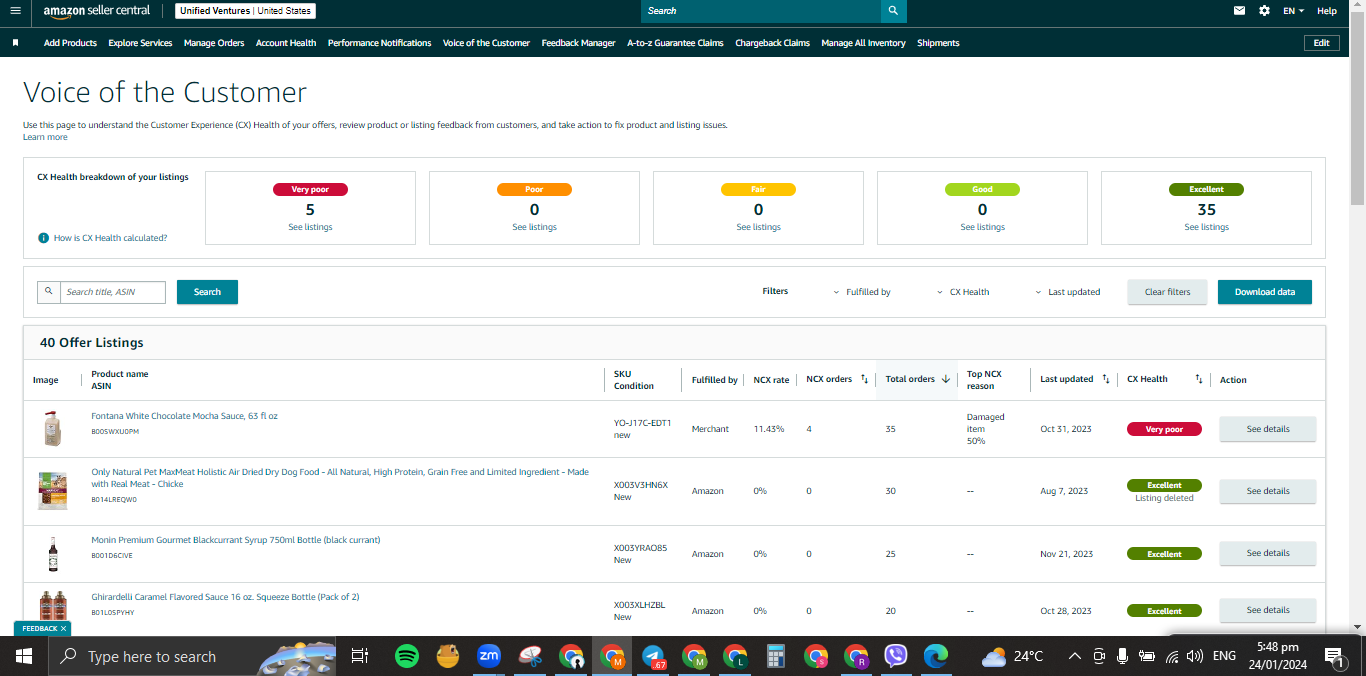Sort by Last updated column arrows

point(1106,379)
